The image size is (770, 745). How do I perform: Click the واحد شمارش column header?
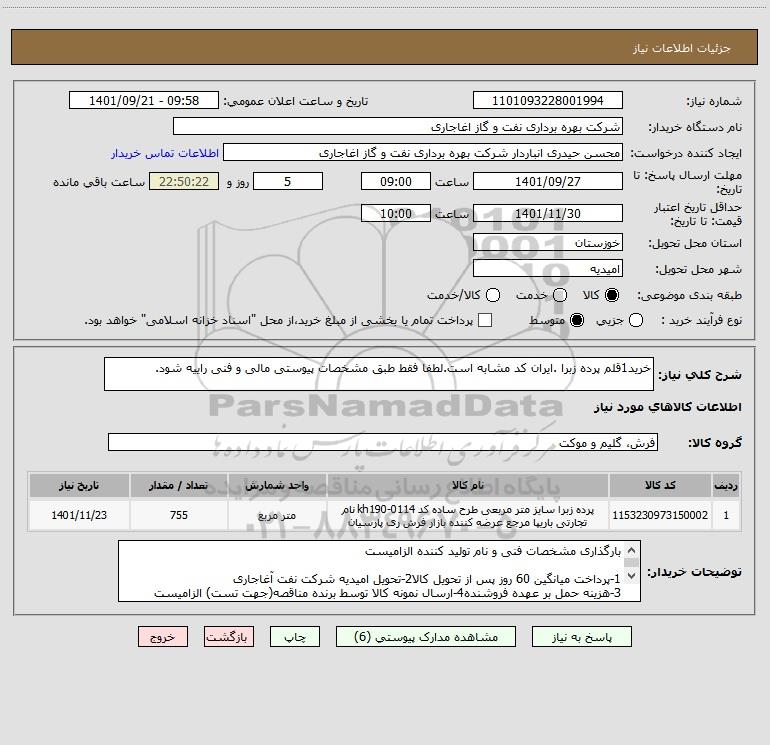pyautogui.click(x=277, y=485)
